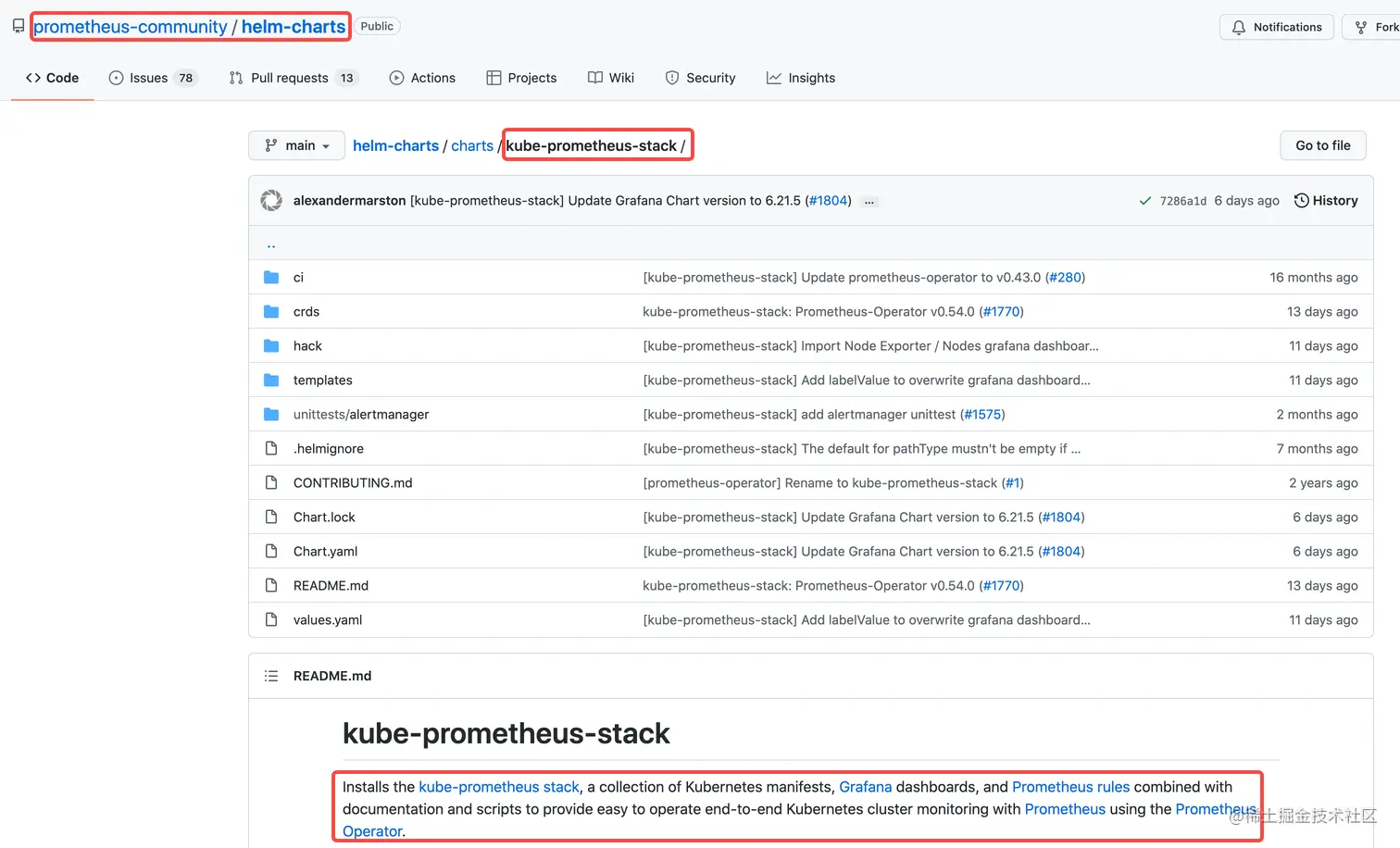Click the Chart.yaml file icon
This screenshot has height=848, width=1400.
click(271, 552)
